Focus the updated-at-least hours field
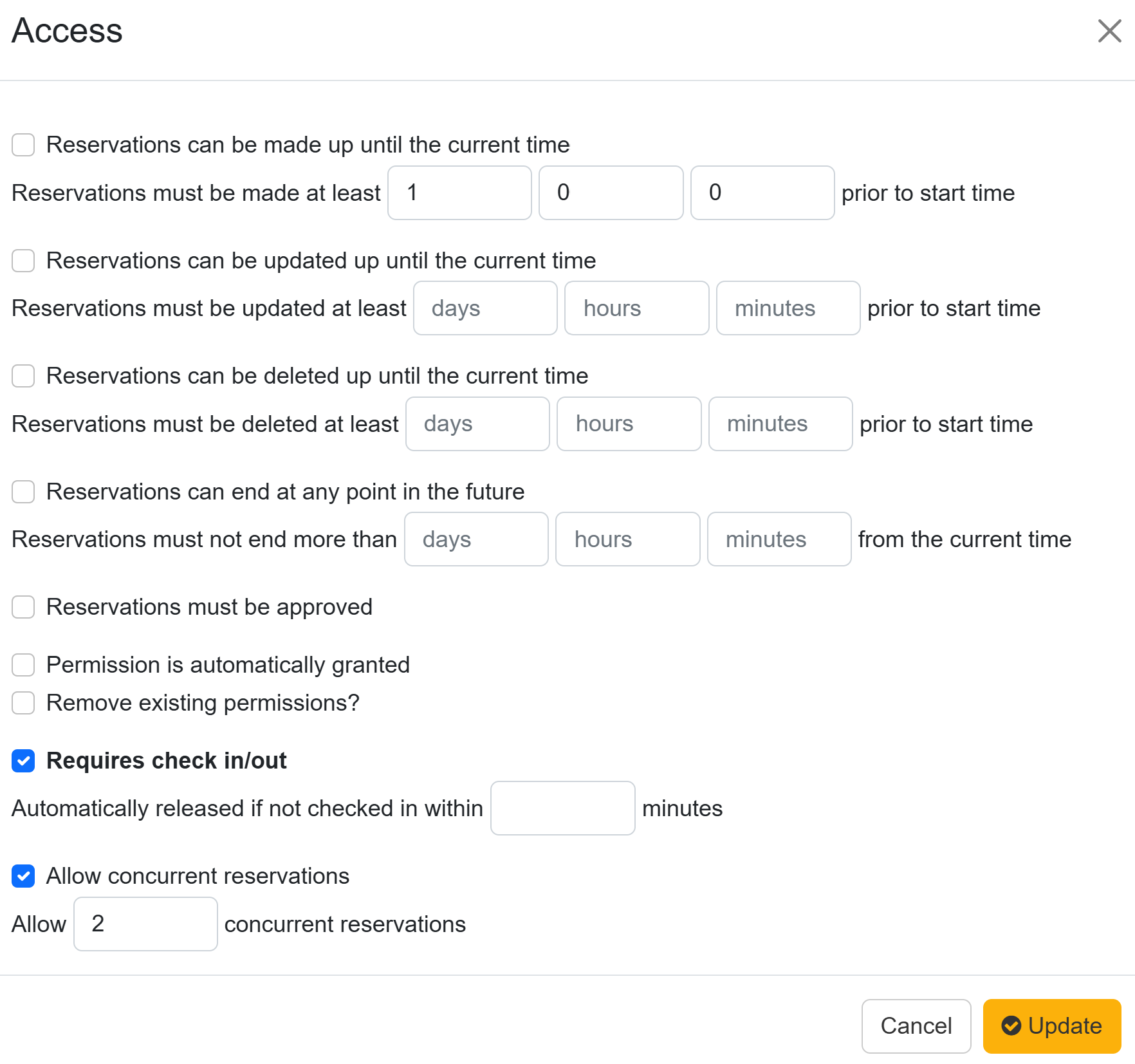 636,308
